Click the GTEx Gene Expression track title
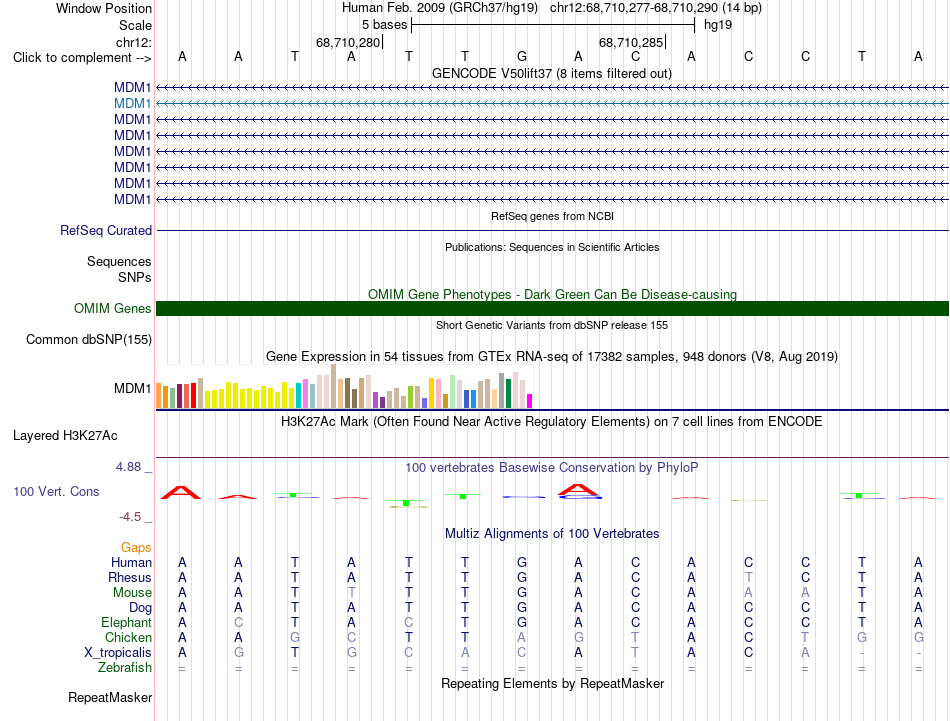 tap(552, 356)
